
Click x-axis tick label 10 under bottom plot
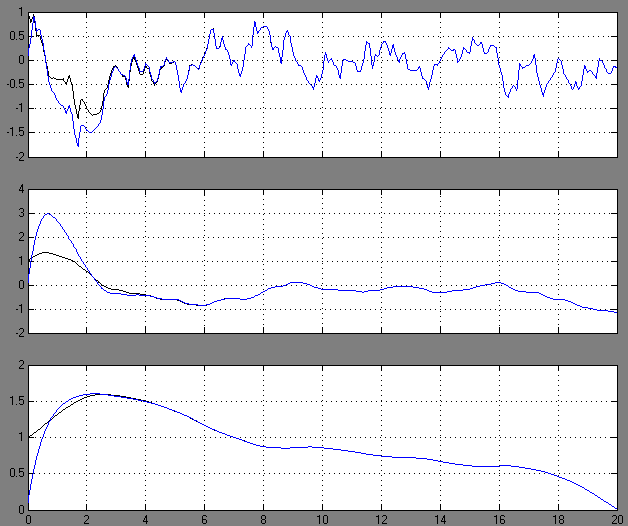(x=322, y=520)
